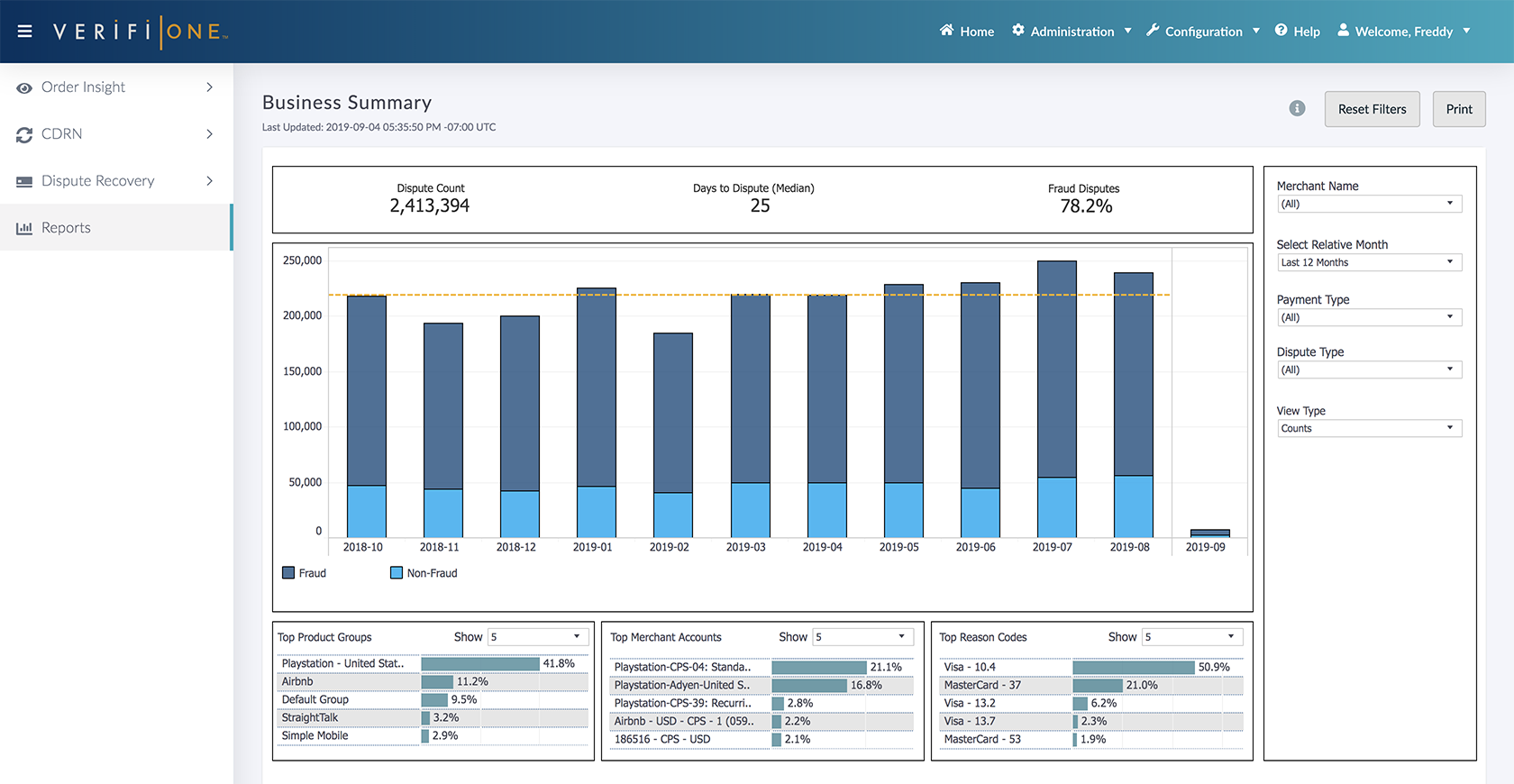Open the Select Relative Month dropdown
Image resolution: width=1514 pixels, height=784 pixels.
(1368, 263)
